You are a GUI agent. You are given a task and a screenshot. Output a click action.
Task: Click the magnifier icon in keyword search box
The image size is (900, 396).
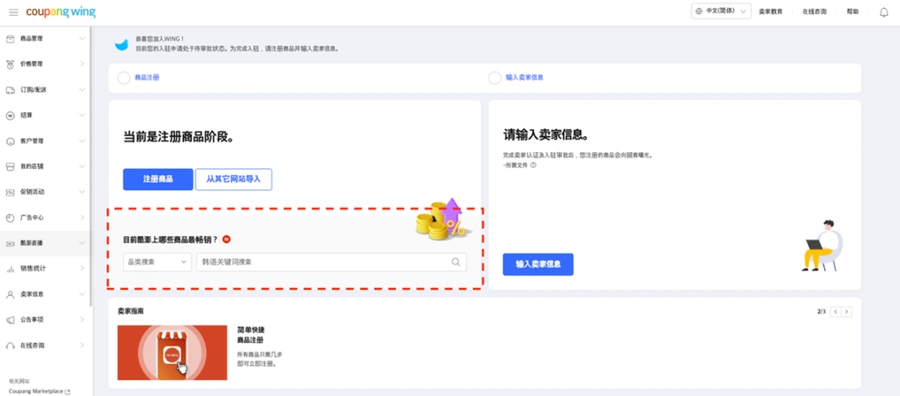click(456, 262)
